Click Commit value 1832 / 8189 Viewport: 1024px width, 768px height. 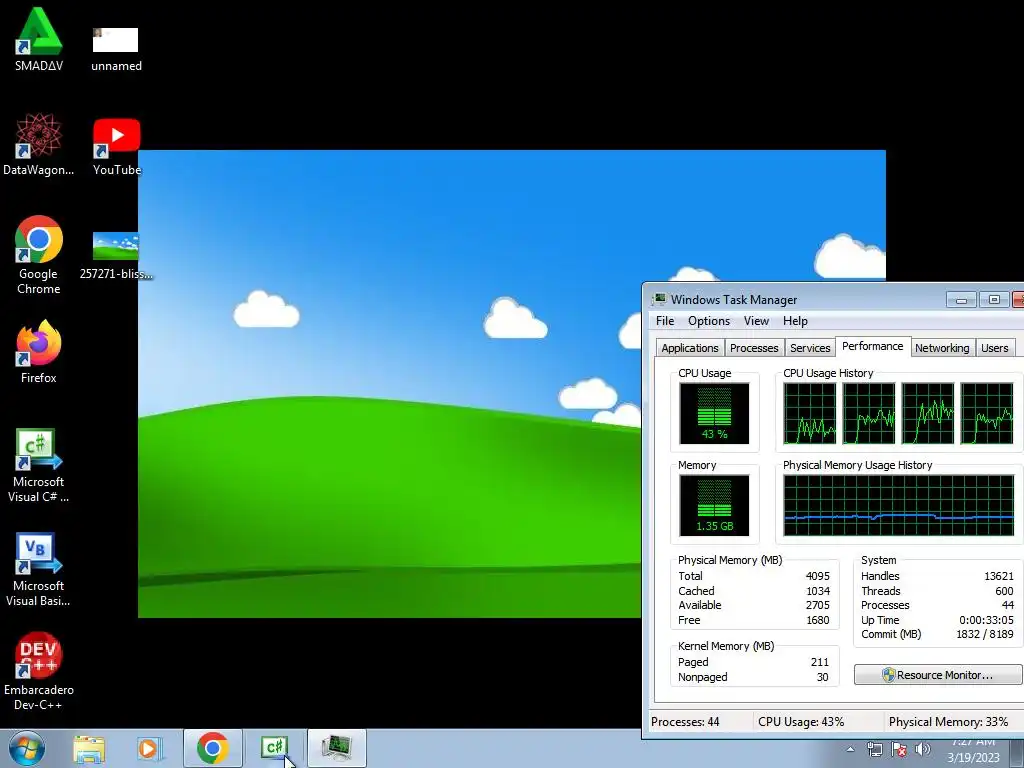click(x=984, y=634)
